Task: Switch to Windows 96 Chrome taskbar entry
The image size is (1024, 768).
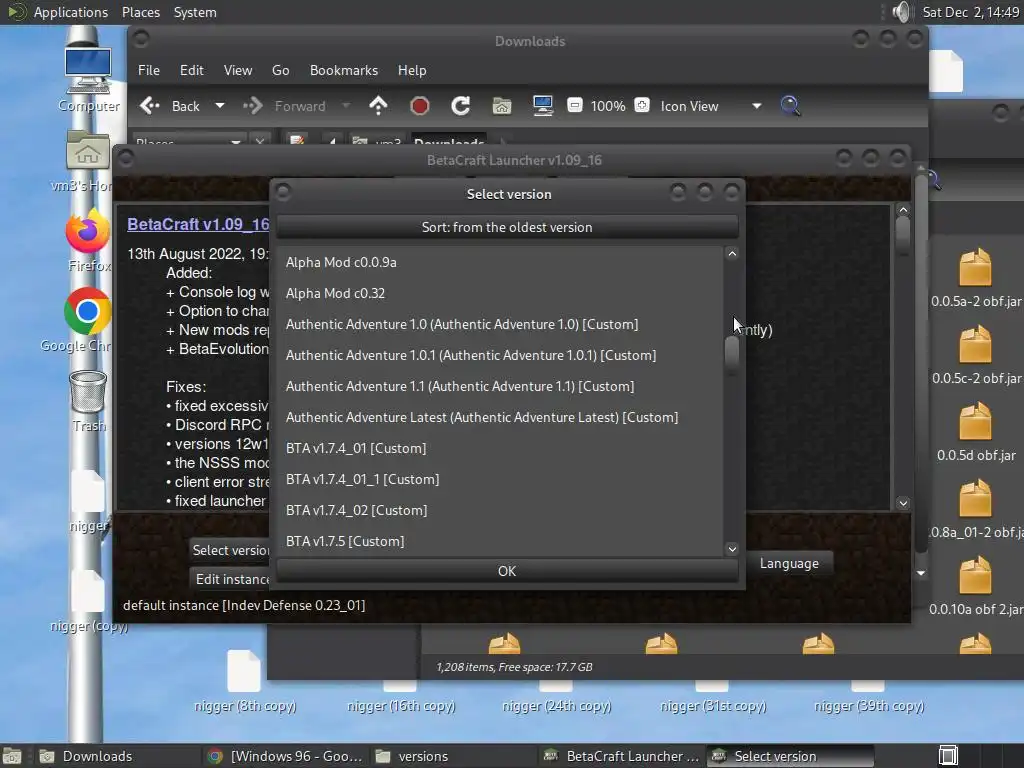Action: point(285,756)
